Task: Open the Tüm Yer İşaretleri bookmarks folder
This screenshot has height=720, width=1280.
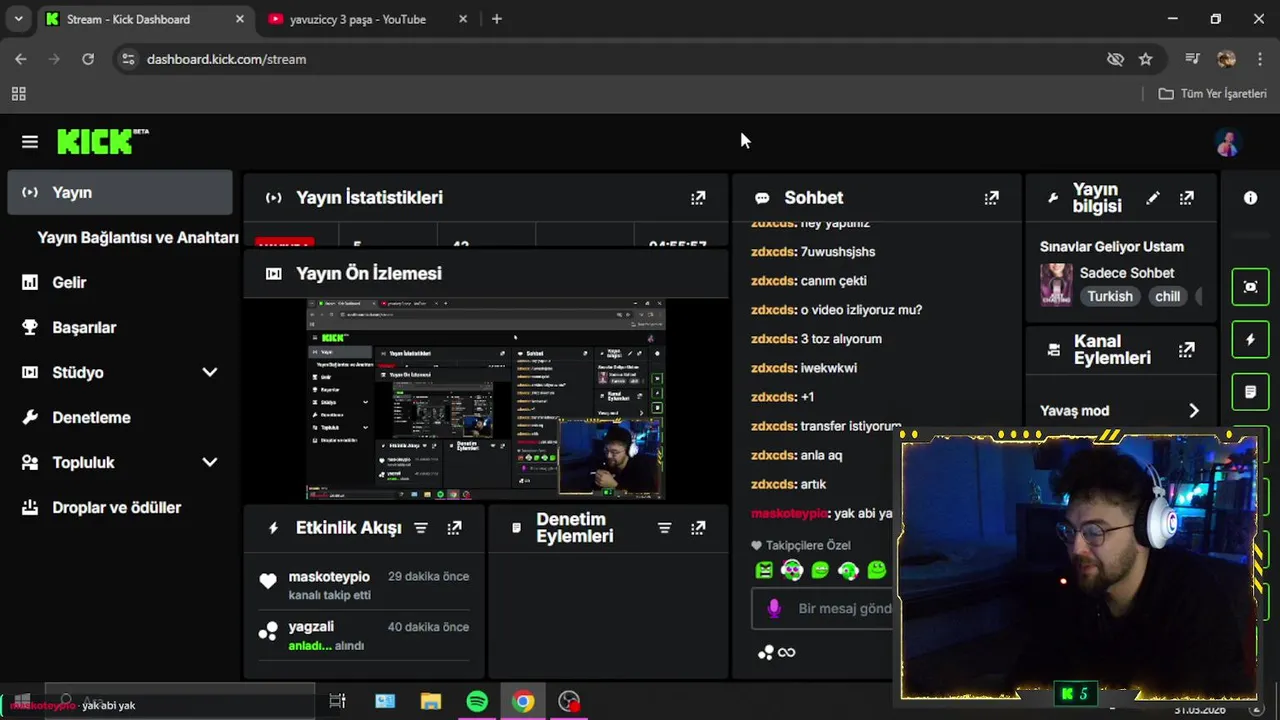Action: pyautogui.click(x=1213, y=94)
